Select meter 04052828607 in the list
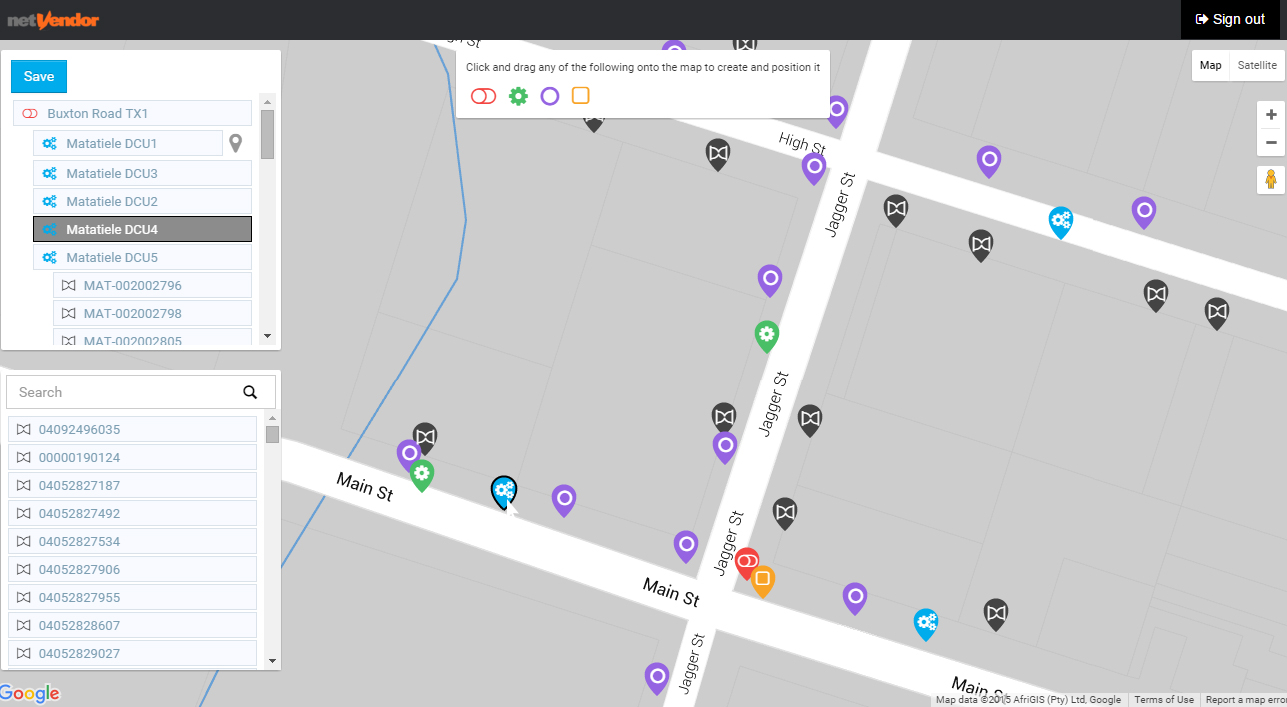This screenshot has width=1287, height=707. pos(133,626)
